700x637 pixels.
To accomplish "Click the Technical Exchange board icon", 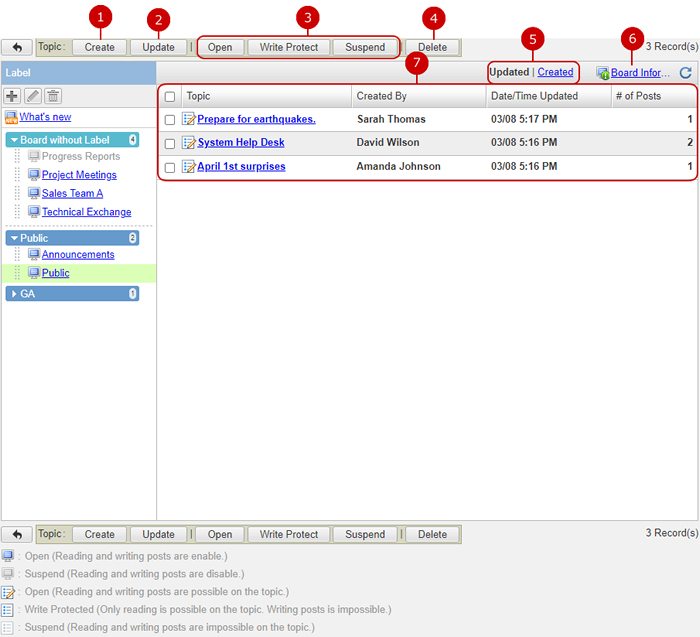I will [34, 211].
